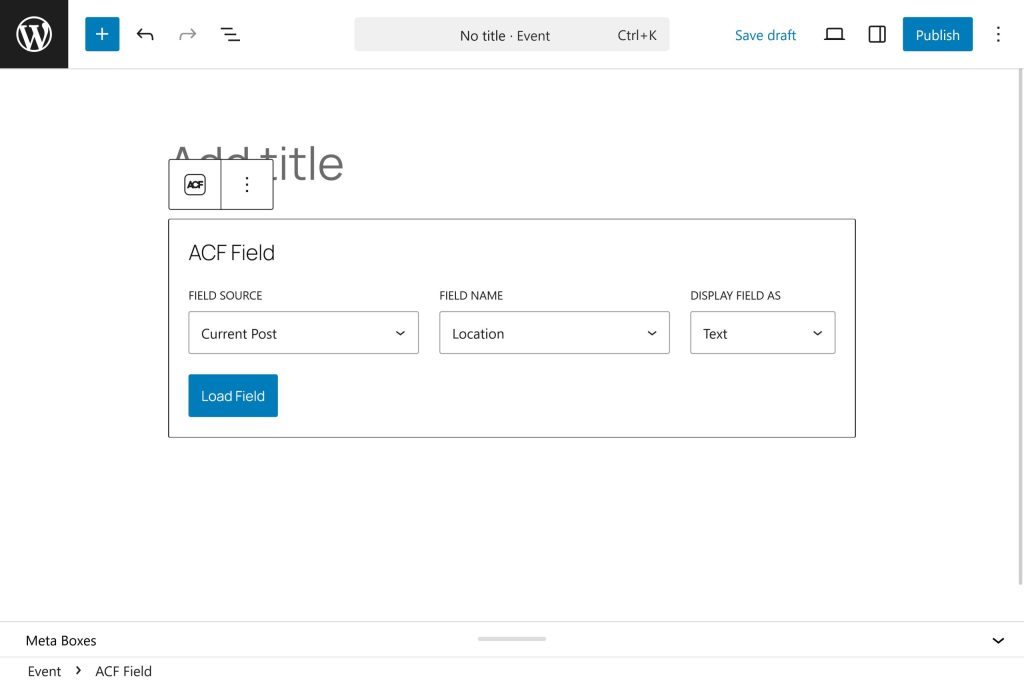Select ACF Field in the bottom breadcrumb

123,671
